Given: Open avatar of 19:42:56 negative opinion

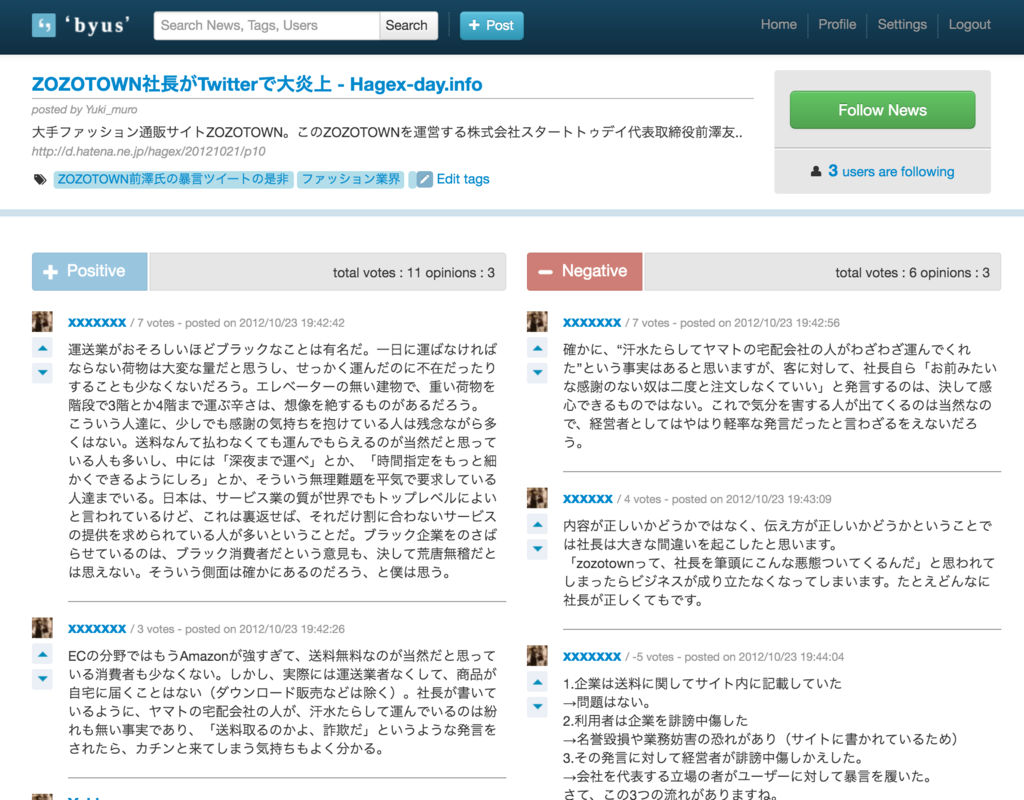Looking at the screenshot, I should (x=537, y=321).
